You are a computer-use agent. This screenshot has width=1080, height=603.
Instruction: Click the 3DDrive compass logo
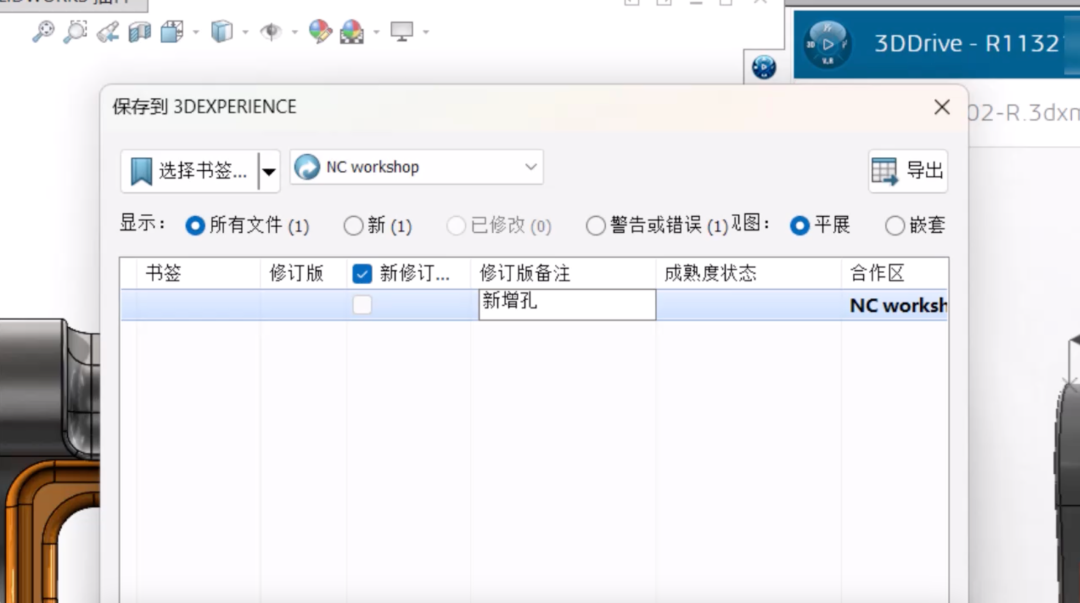tap(828, 44)
